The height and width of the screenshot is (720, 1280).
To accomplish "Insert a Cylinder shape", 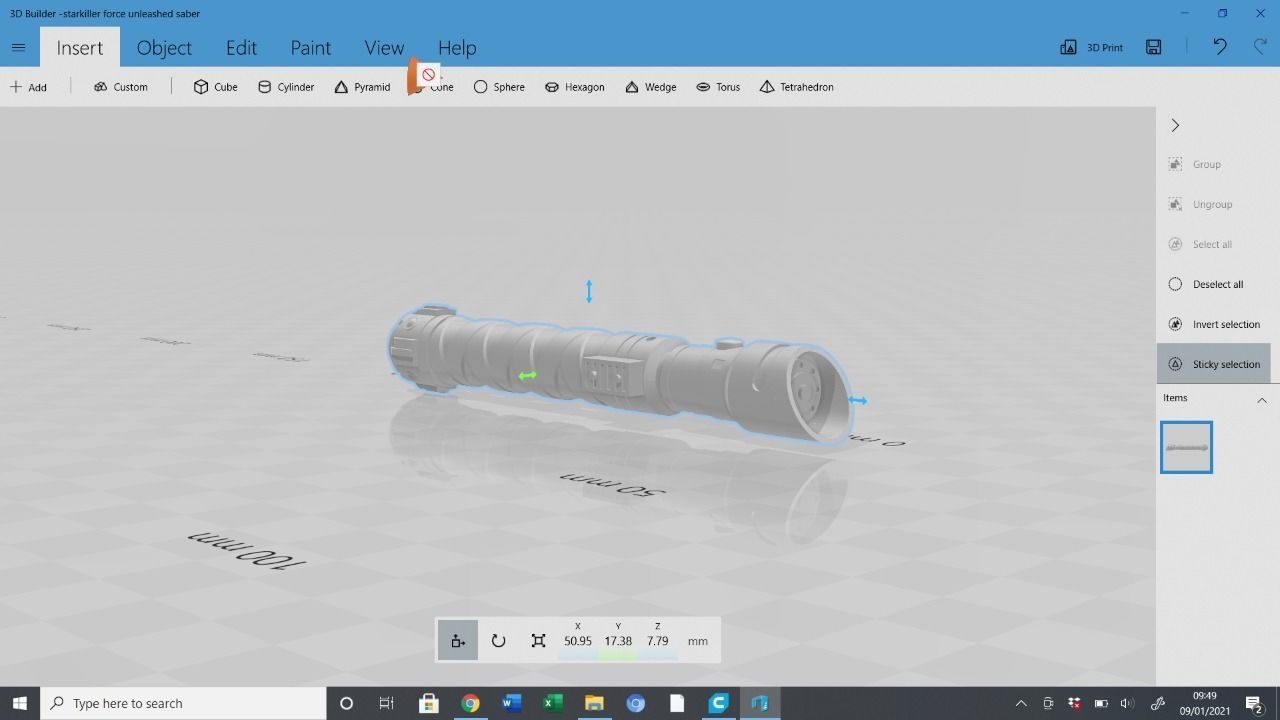I will pyautogui.click(x=286, y=87).
